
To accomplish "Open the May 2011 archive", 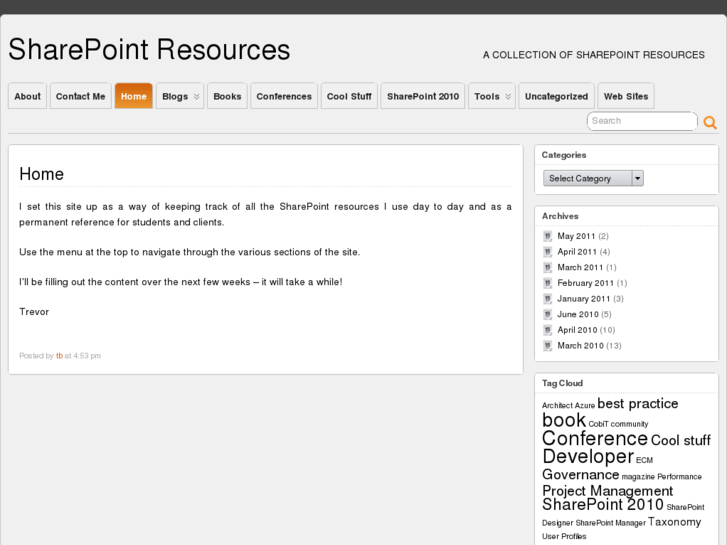I will click(x=576, y=236).
